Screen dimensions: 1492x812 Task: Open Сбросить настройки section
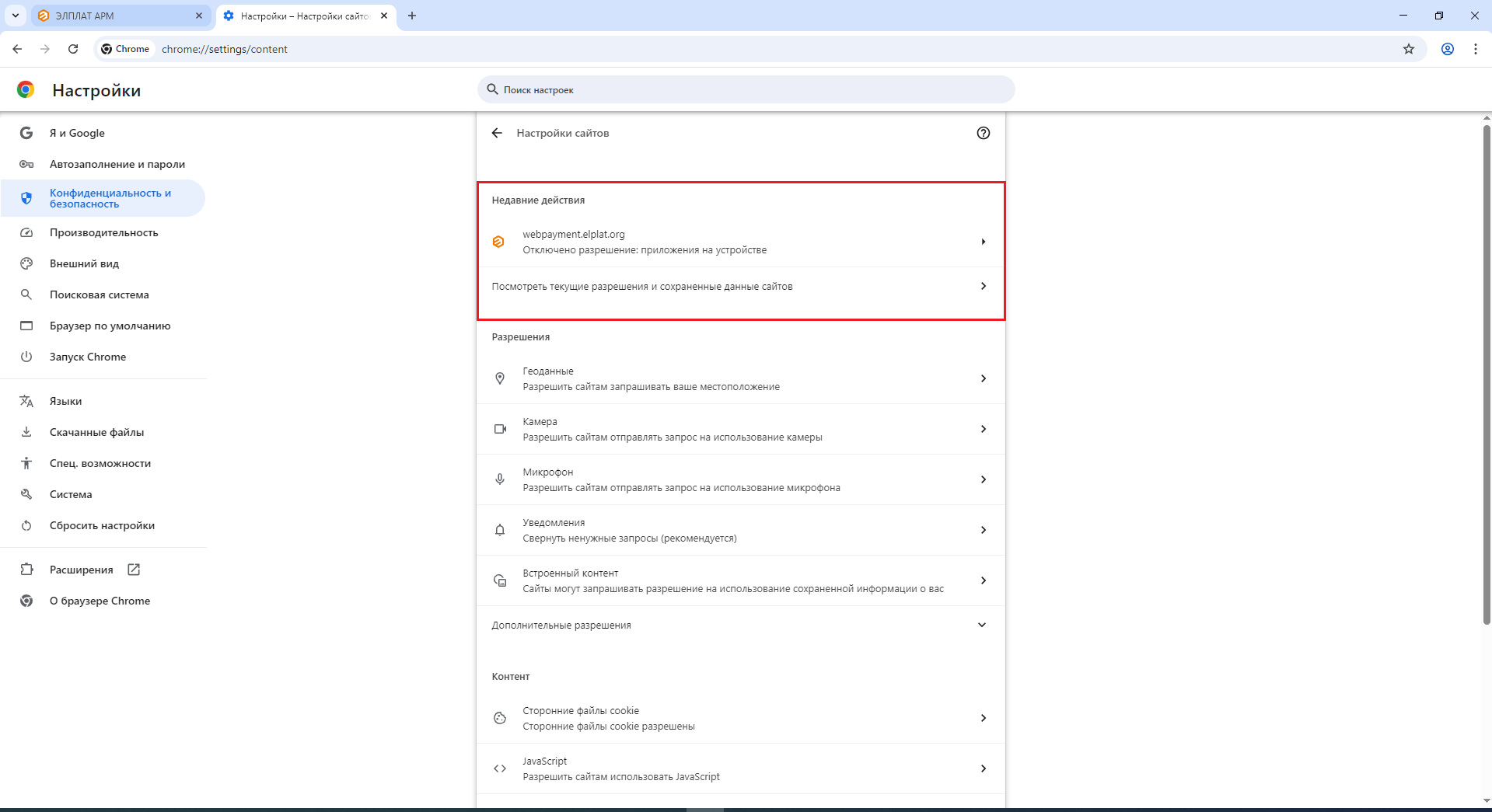coord(103,525)
